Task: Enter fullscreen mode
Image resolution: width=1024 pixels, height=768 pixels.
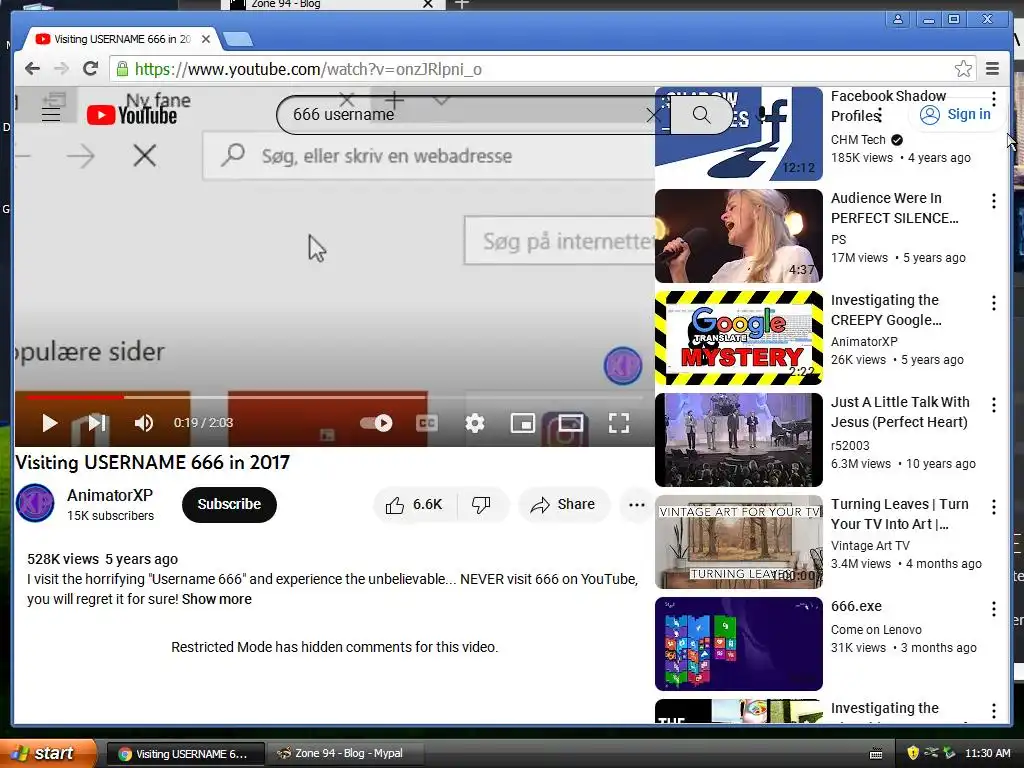Action: (x=618, y=423)
